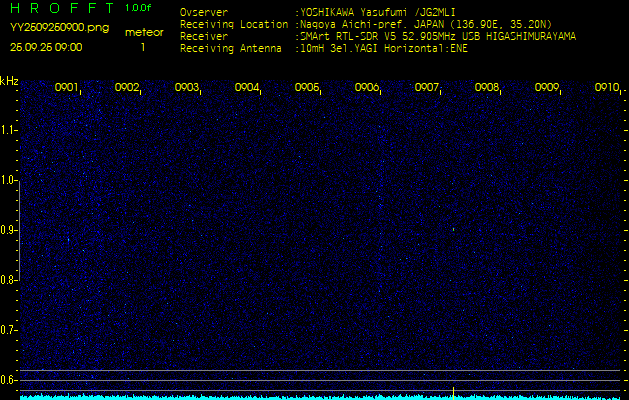Click the bright meteor echo near 0.9 kHz
629x400 pixels.
453,229
